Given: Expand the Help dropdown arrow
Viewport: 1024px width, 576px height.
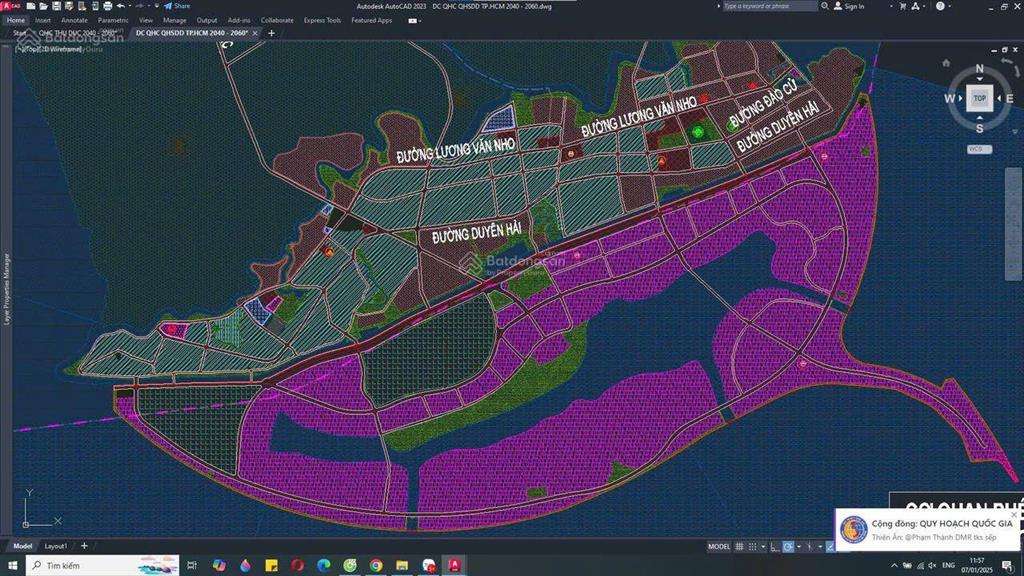Looking at the screenshot, I should (951, 6).
